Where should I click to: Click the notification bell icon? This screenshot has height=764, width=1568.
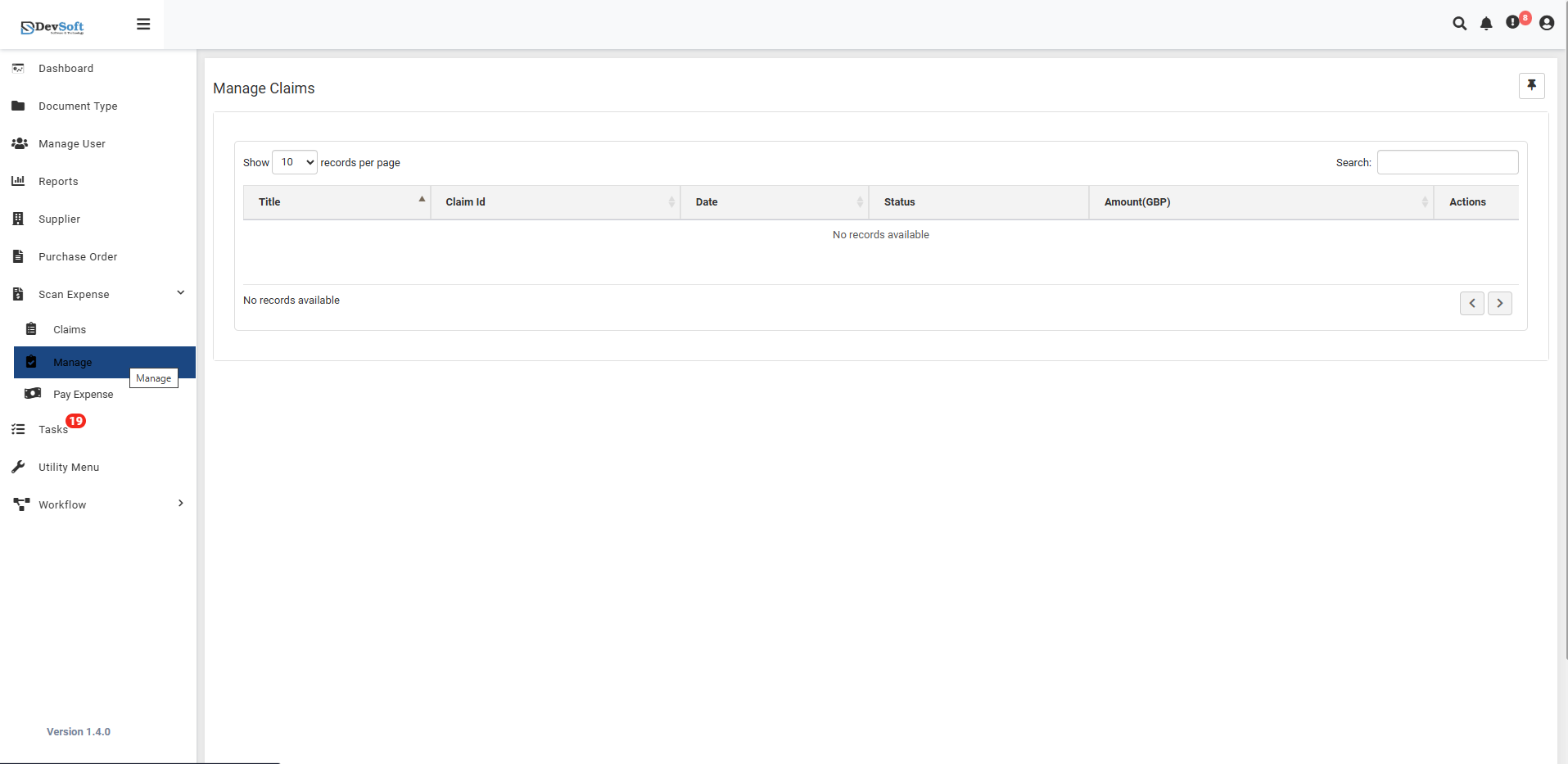tap(1486, 24)
